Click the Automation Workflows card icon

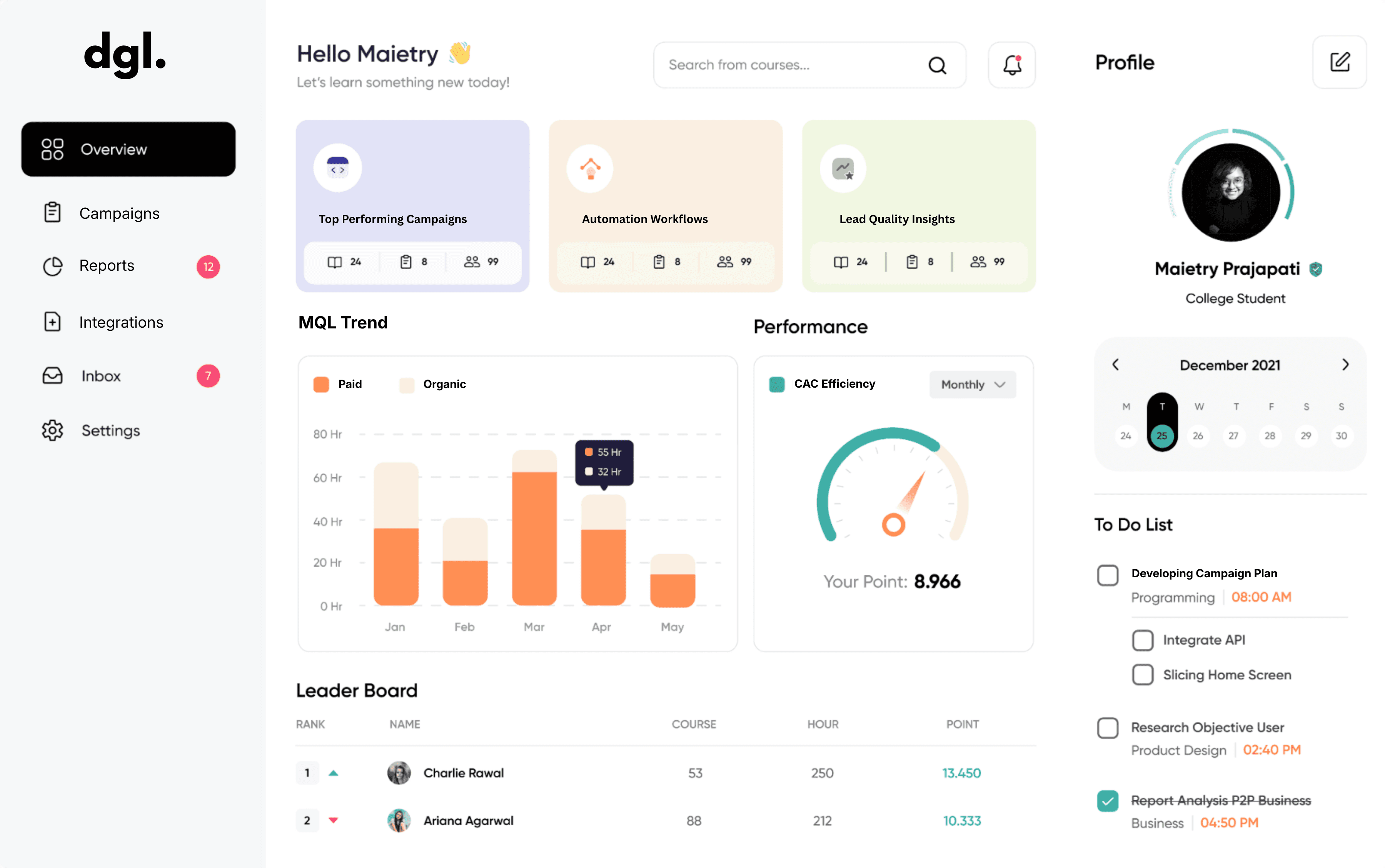(x=590, y=168)
